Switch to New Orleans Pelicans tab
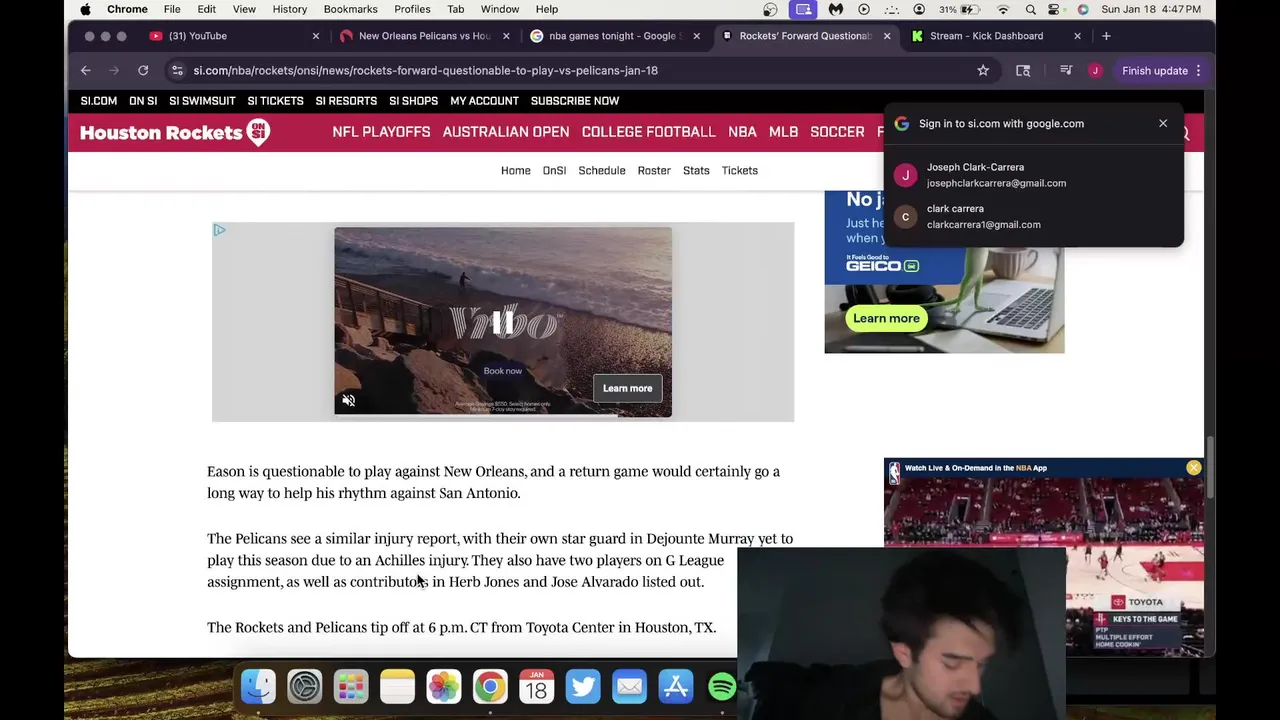This screenshot has height=720, width=1280. tap(425, 36)
